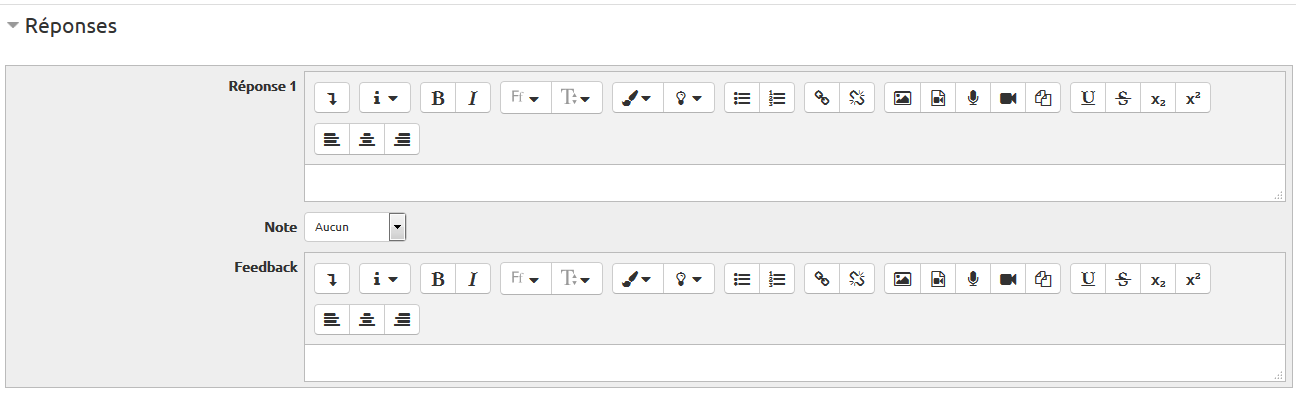Screen dimensions: 1296x394
Task: Remove link in Feedback editor
Action: tap(857, 279)
